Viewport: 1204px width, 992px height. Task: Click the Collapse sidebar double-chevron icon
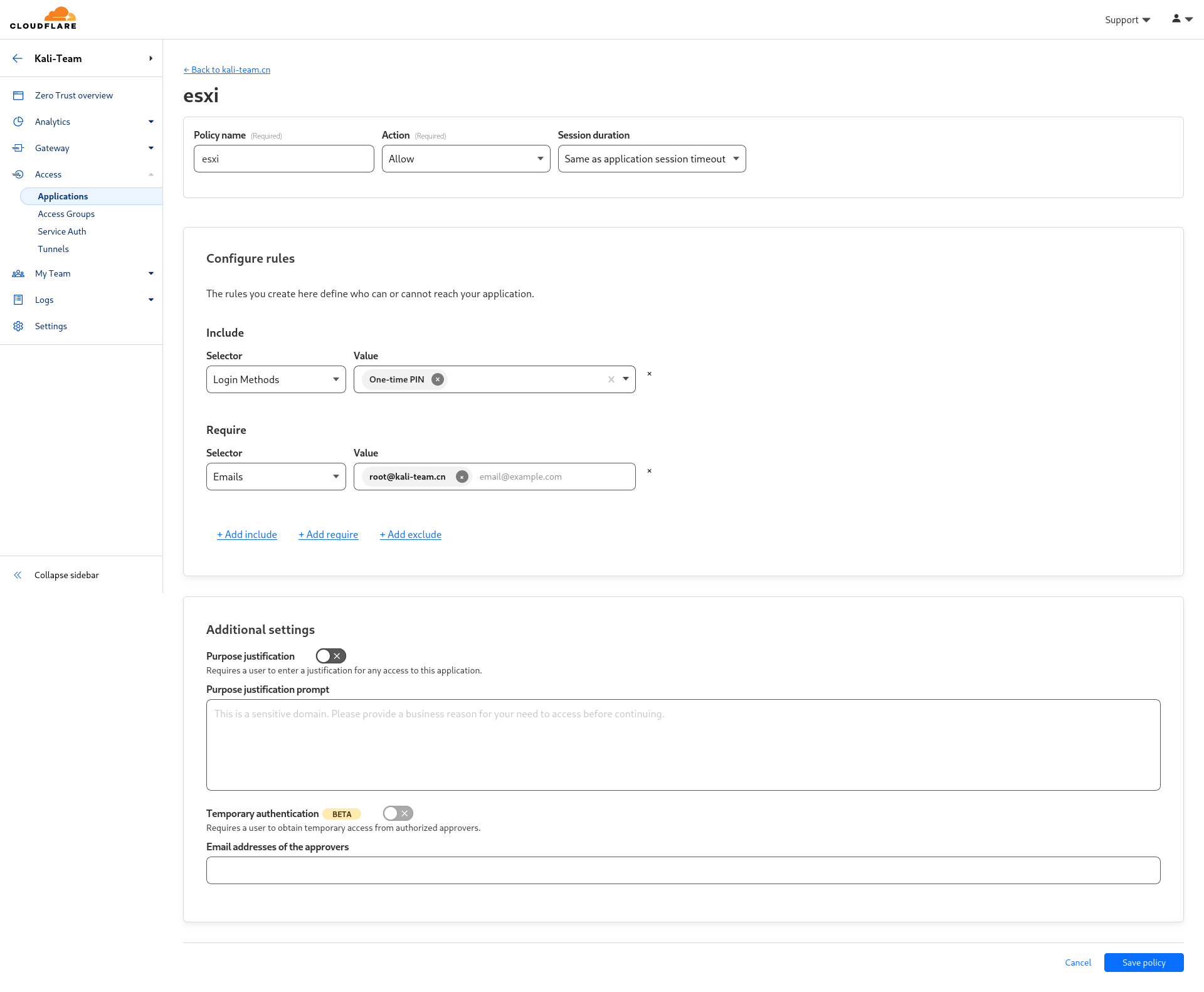click(x=18, y=575)
